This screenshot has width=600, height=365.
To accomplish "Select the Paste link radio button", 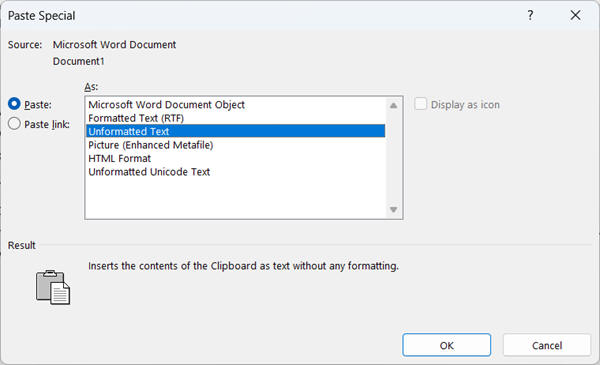I will tap(14, 124).
